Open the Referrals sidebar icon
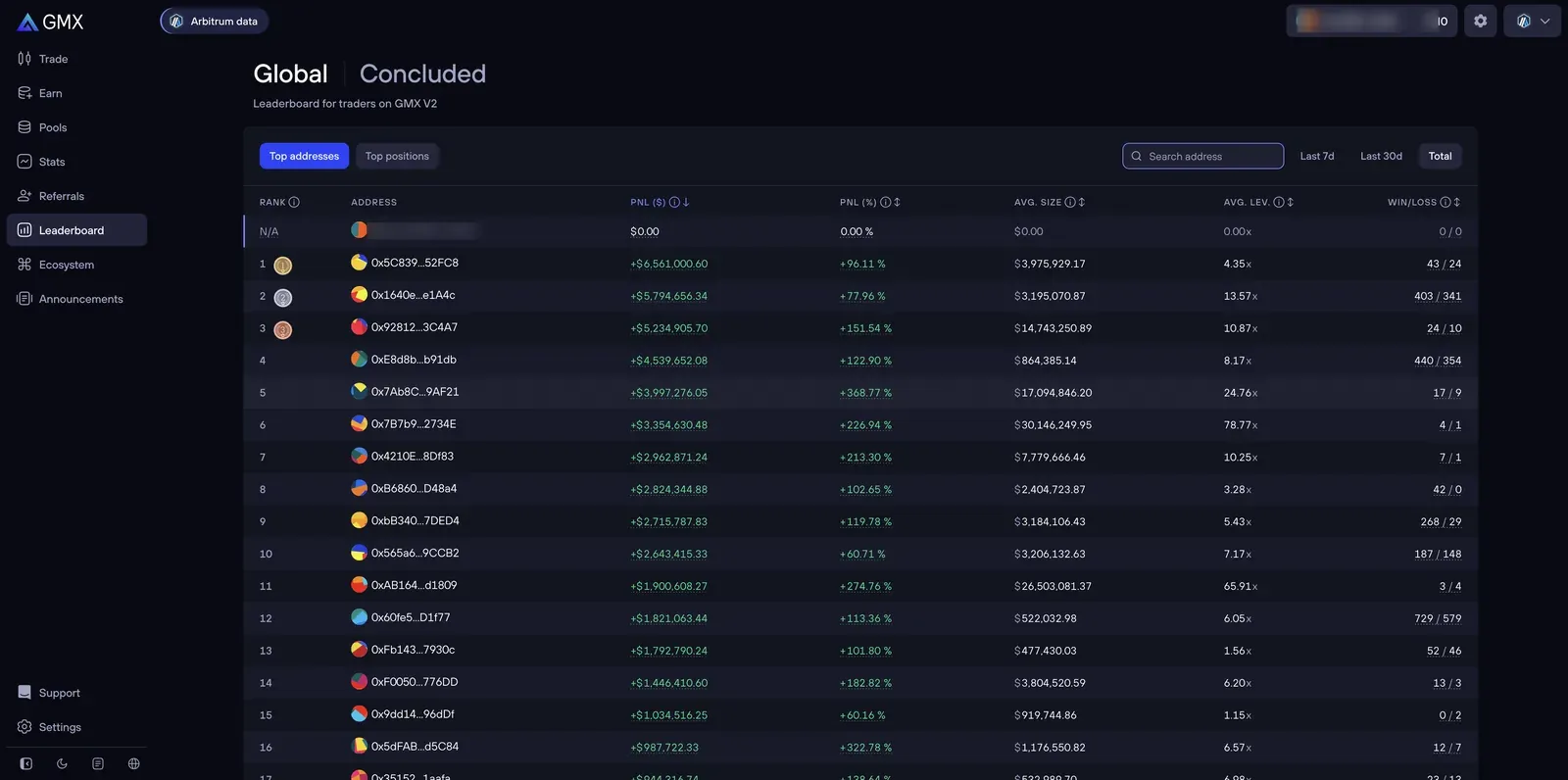This screenshot has height=780, width=1568. 24,196
